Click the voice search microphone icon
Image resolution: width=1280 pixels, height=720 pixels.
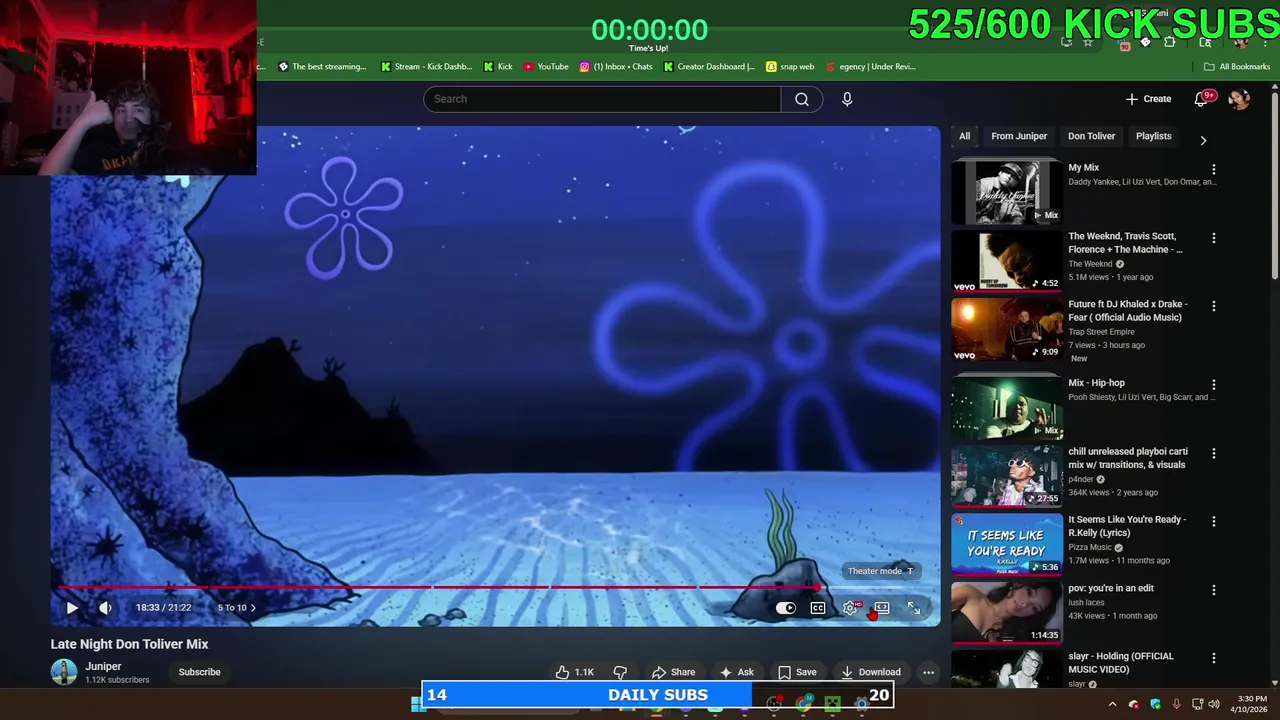point(847,99)
